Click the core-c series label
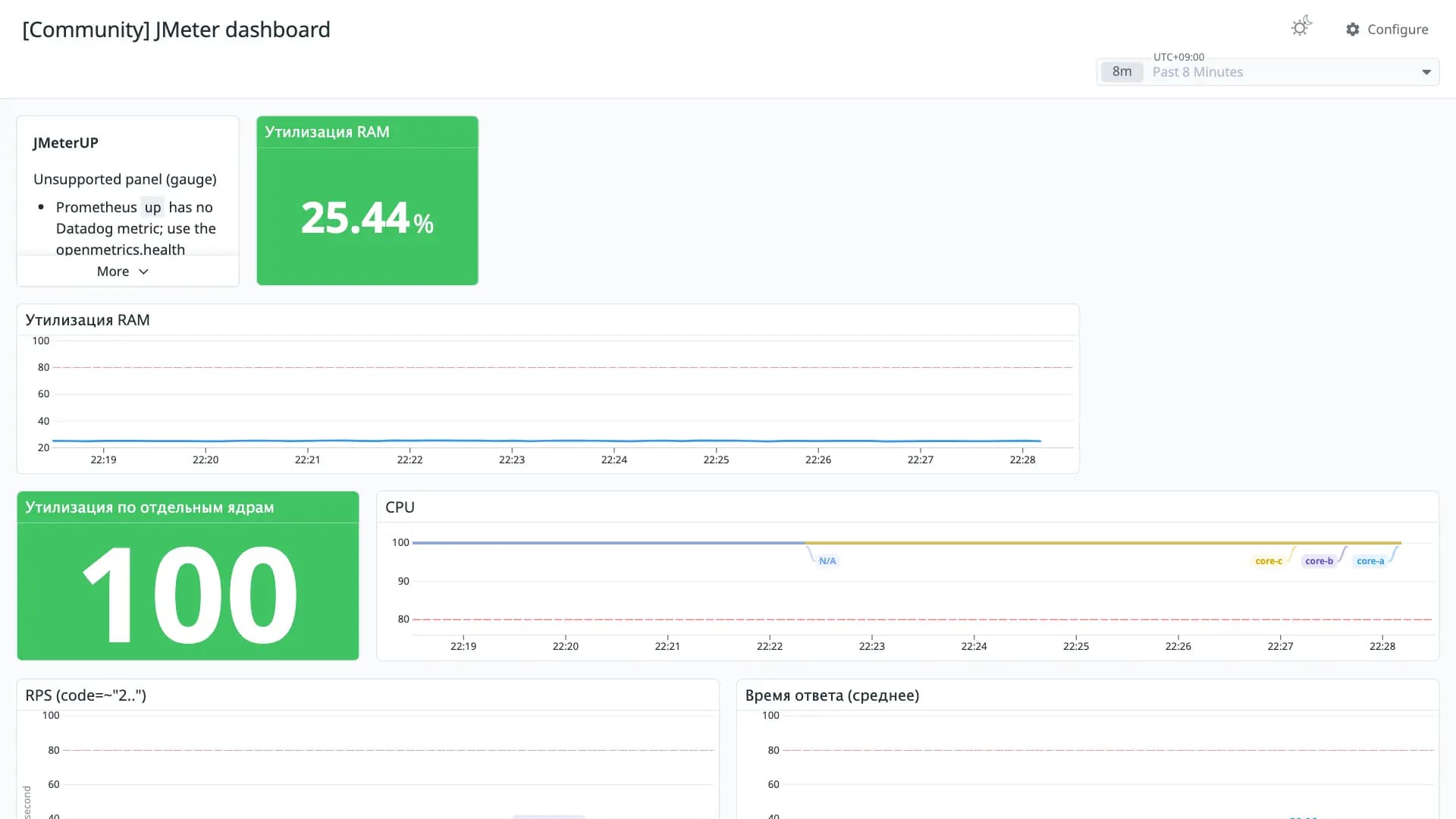This screenshot has width=1456, height=819. [x=1269, y=561]
